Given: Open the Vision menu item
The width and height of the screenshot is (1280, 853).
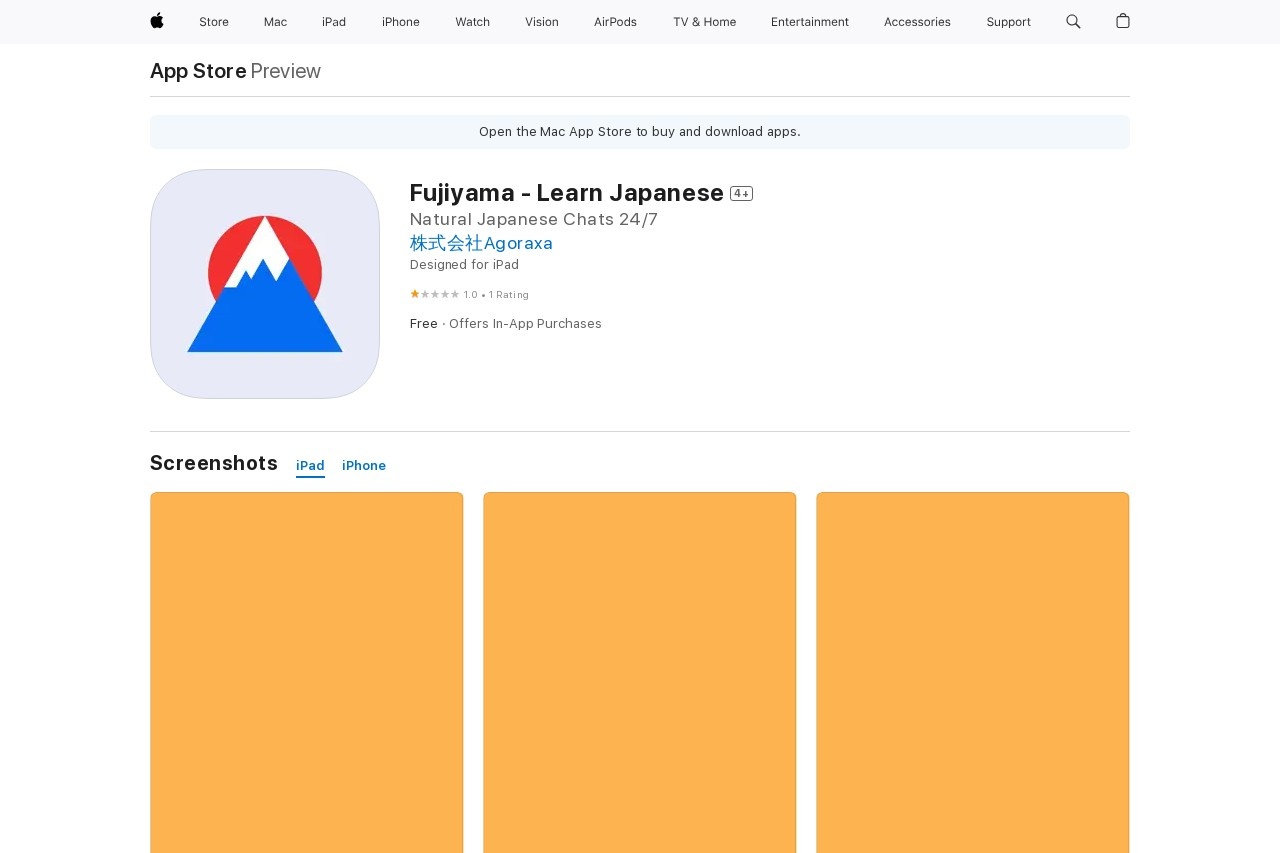Looking at the screenshot, I should tap(542, 22).
